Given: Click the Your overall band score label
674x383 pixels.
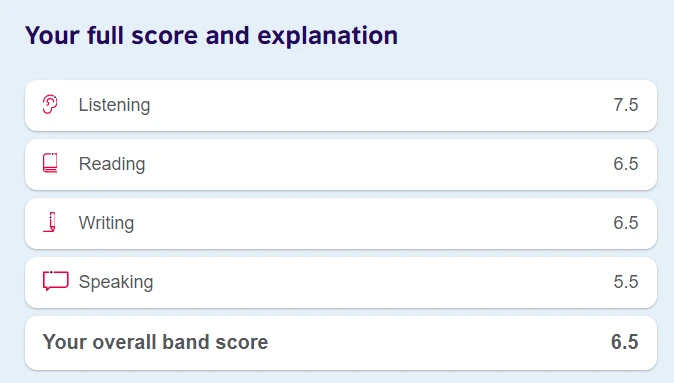Looking at the screenshot, I should (155, 342).
